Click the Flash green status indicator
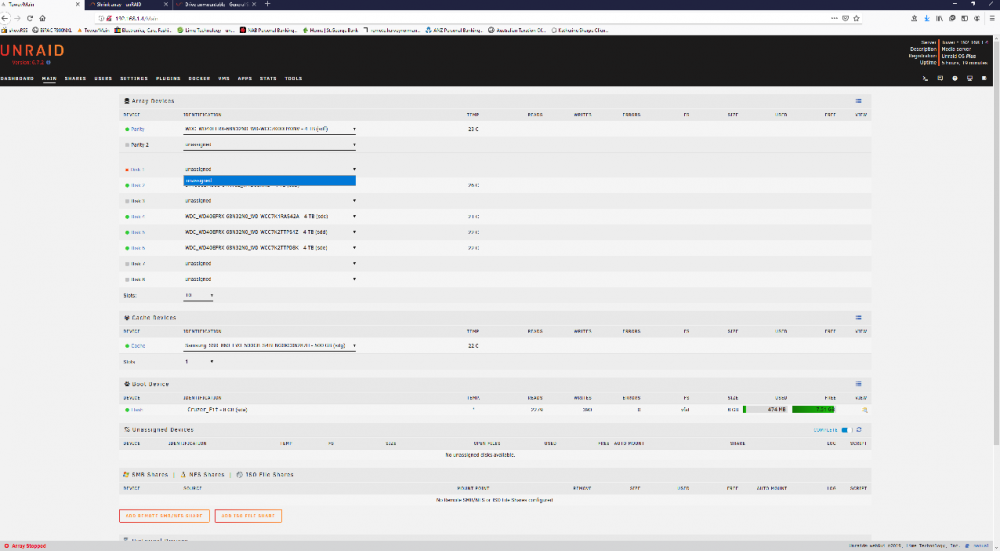Screen dimensions: 1000x551 pyautogui.click(x=127, y=410)
